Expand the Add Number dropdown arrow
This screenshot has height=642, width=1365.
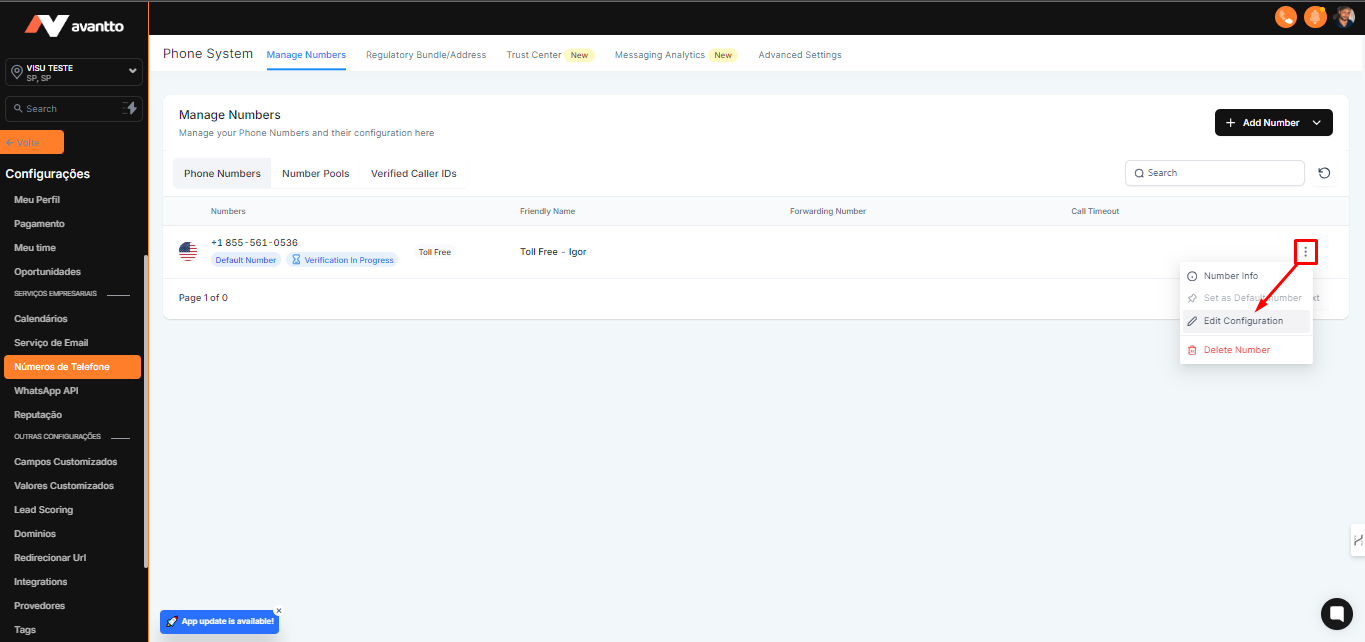pos(1317,123)
